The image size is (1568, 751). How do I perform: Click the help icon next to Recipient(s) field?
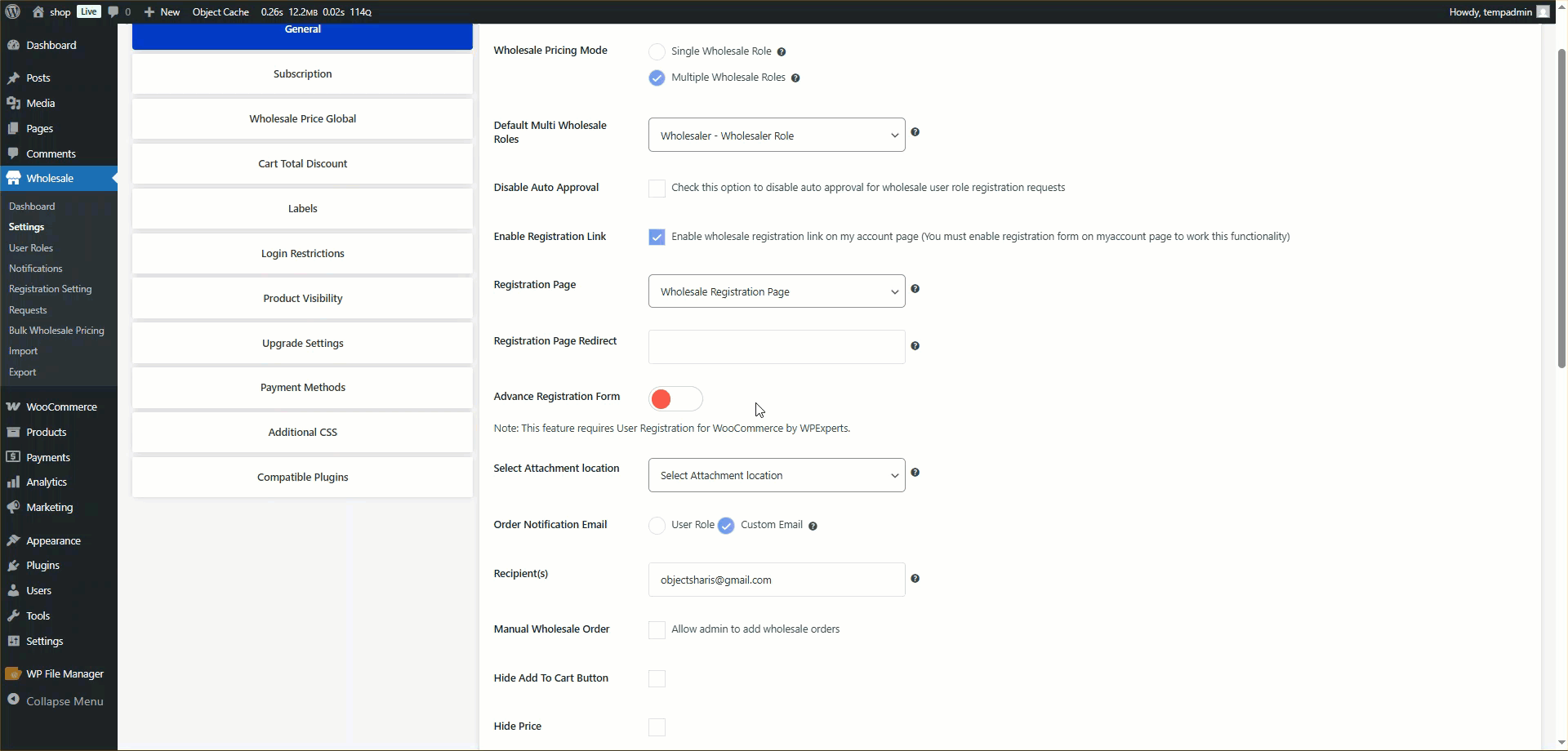(915, 578)
